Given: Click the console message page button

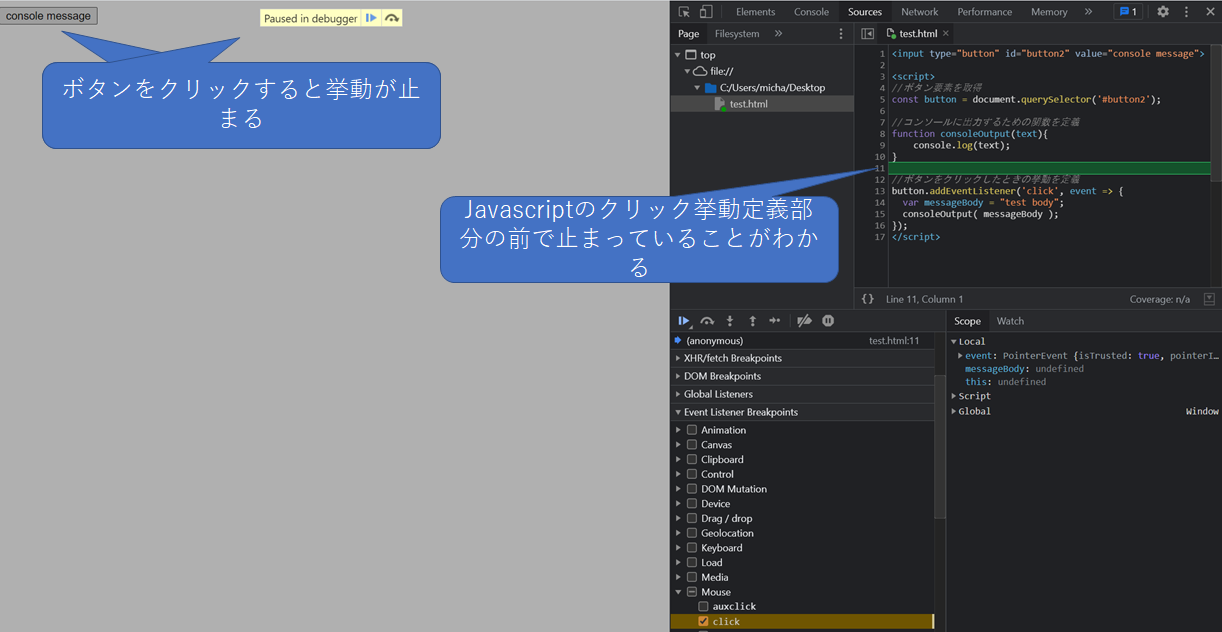Looking at the screenshot, I should 49,16.
